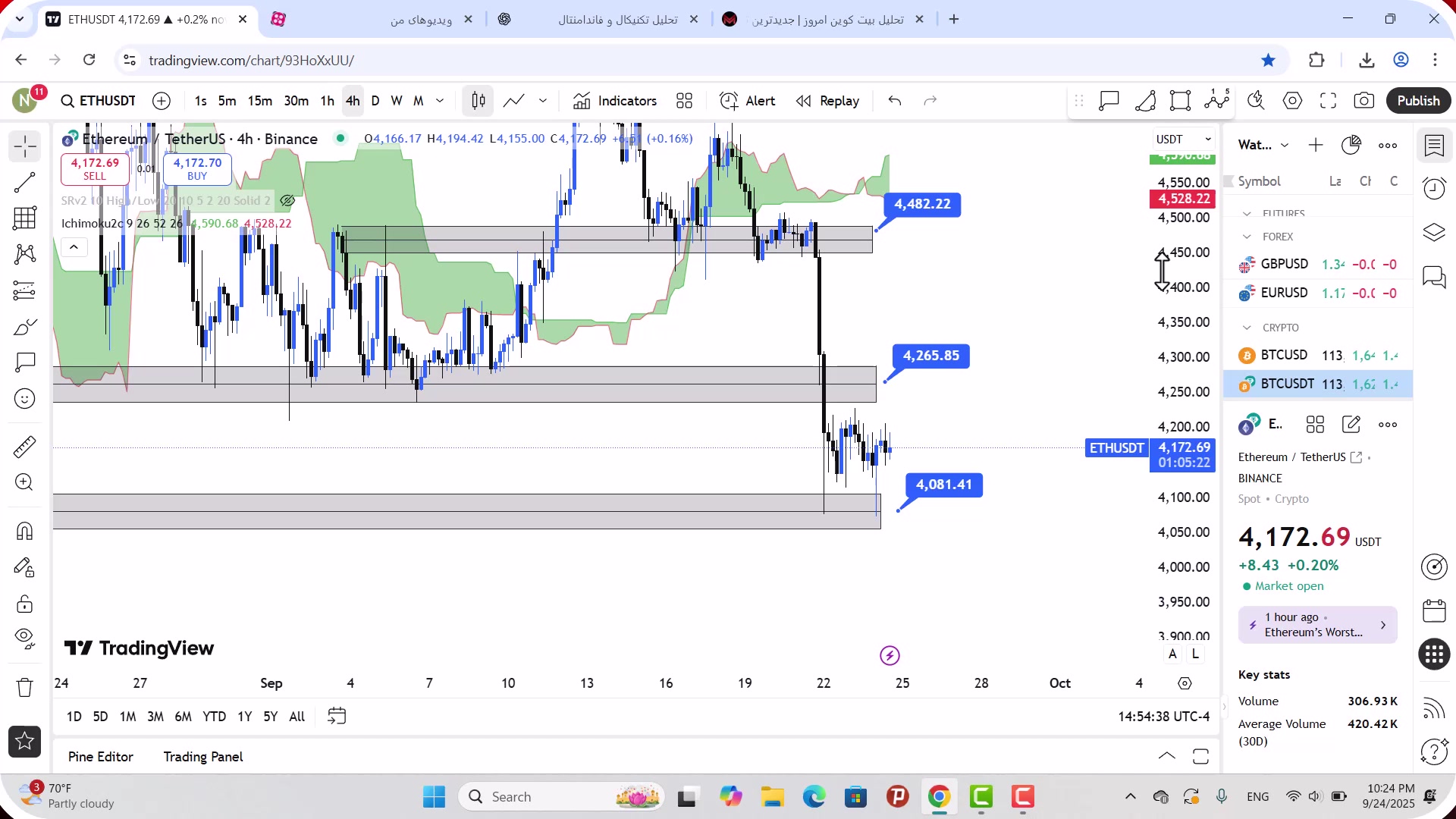This screenshot has width=1456, height=819.
Task: Select the brush drawing tool
Action: pyautogui.click(x=24, y=327)
